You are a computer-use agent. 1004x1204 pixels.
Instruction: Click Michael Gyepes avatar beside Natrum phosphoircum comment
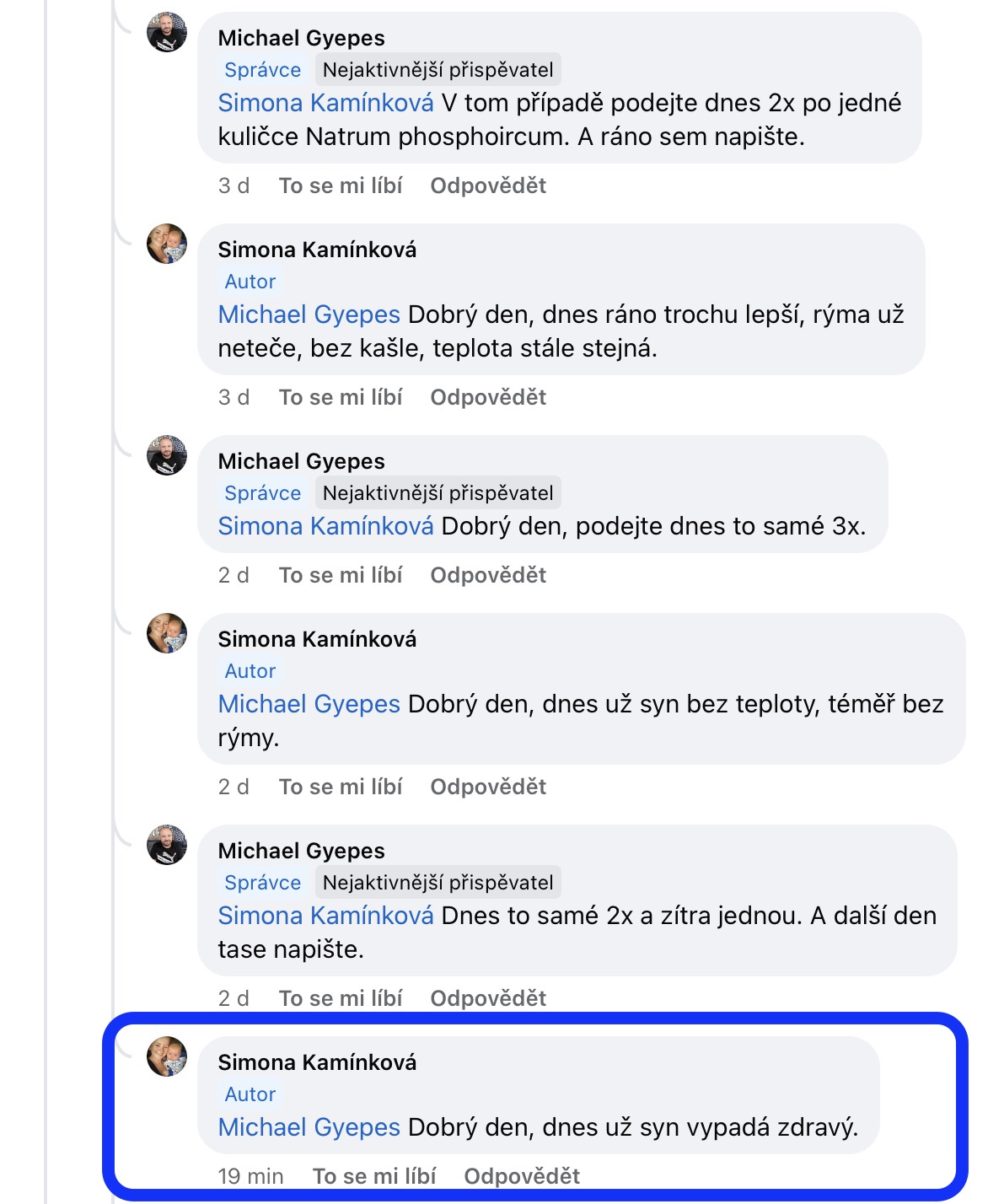tap(167, 33)
